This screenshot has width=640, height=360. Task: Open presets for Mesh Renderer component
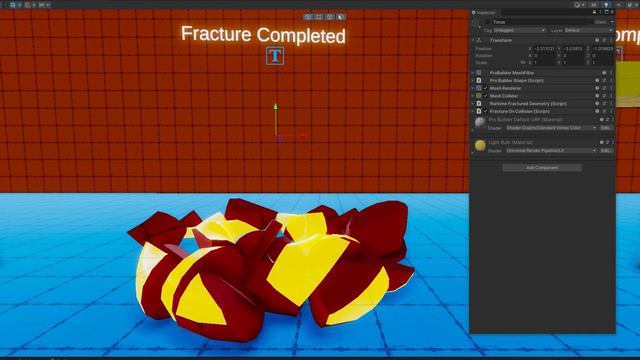coord(604,88)
